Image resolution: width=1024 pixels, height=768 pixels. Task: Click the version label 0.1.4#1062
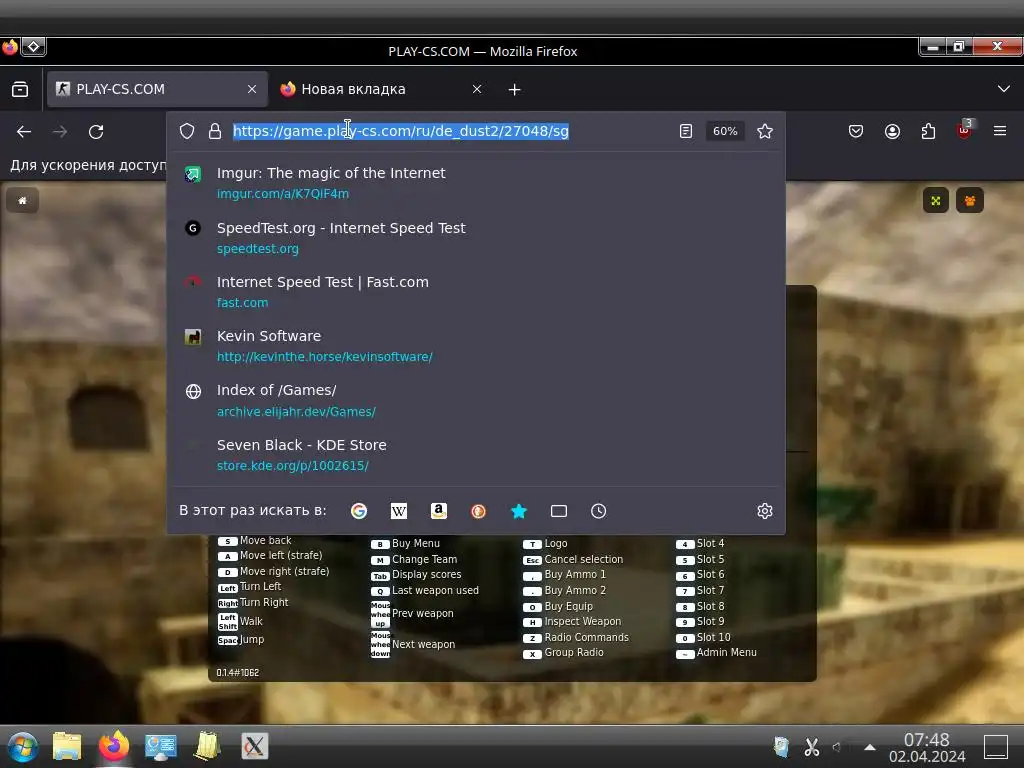[238, 673]
